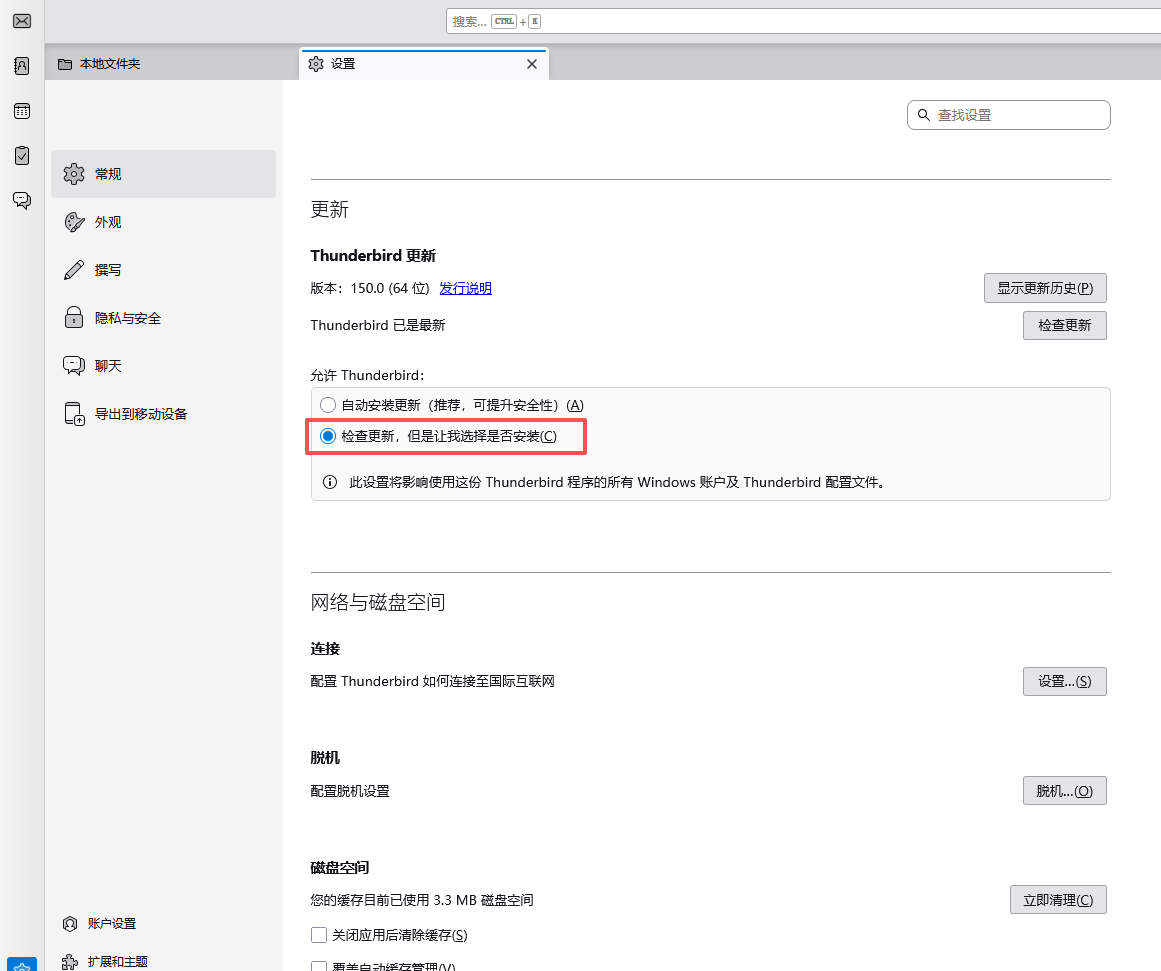The image size is (1161, 971).
Task: Select 自动安装更新 radio option
Action: click(328, 405)
